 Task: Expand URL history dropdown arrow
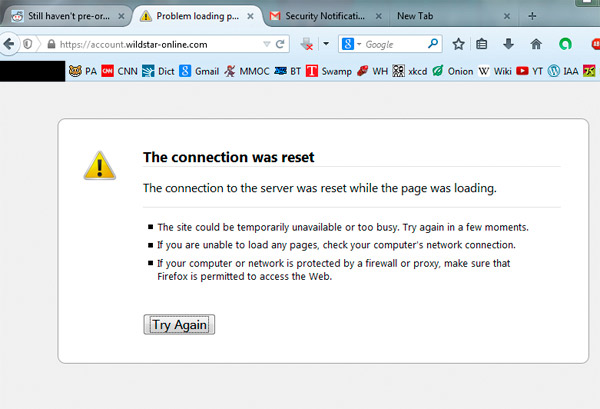tap(265, 44)
